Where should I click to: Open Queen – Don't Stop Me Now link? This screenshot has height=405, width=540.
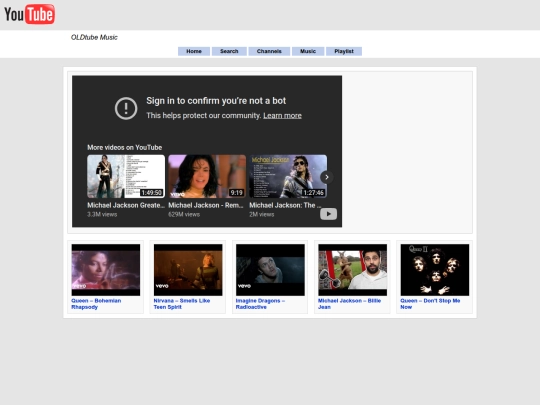pyautogui.click(x=430, y=304)
